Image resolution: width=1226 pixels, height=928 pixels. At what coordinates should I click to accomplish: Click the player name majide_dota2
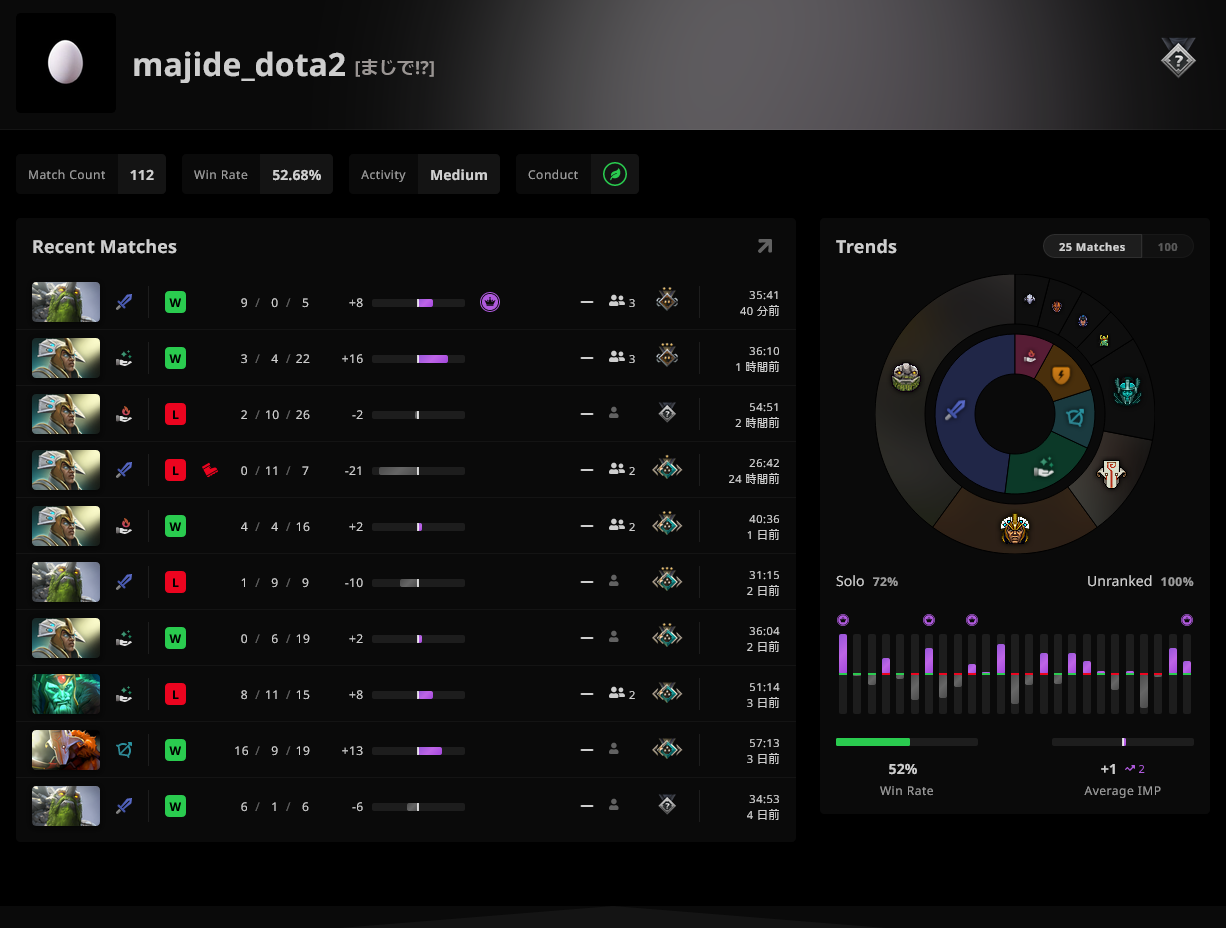pos(239,65)
